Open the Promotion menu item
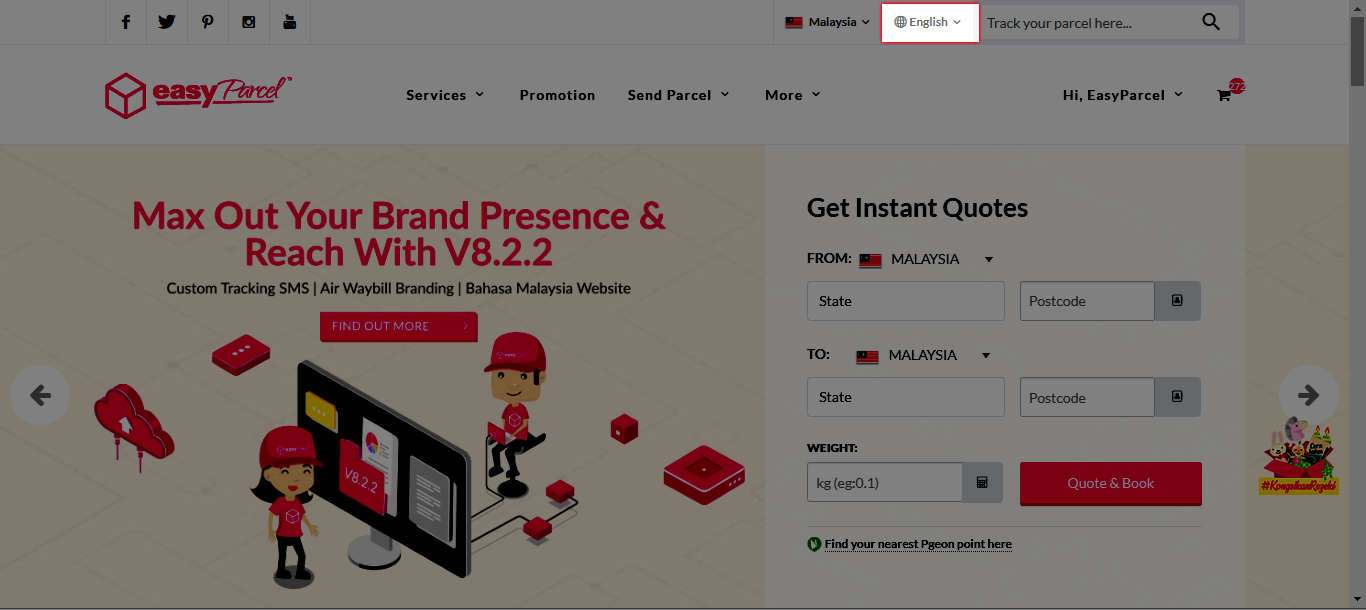This screenshot has height=610, width=1366. pos(557,95)
